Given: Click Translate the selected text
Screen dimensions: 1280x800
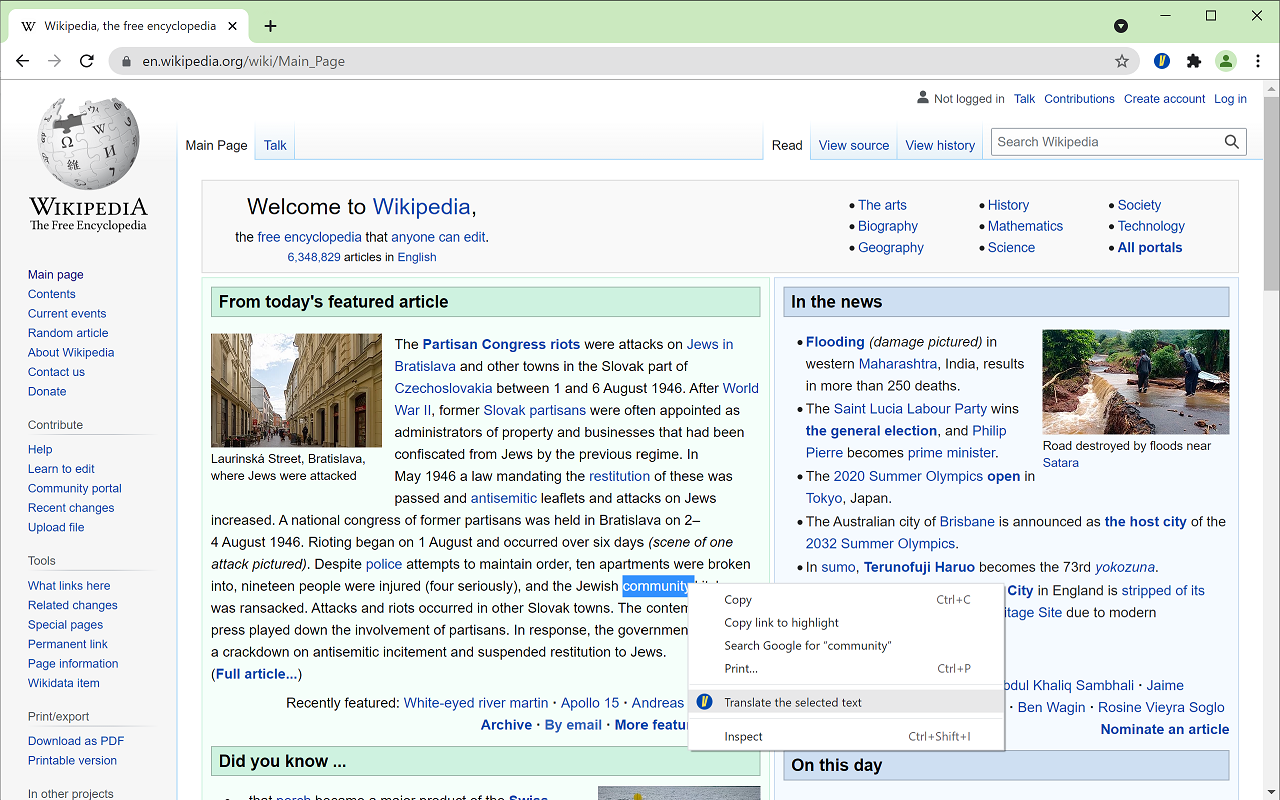Looking at the screenshot, I should point(846,702).
